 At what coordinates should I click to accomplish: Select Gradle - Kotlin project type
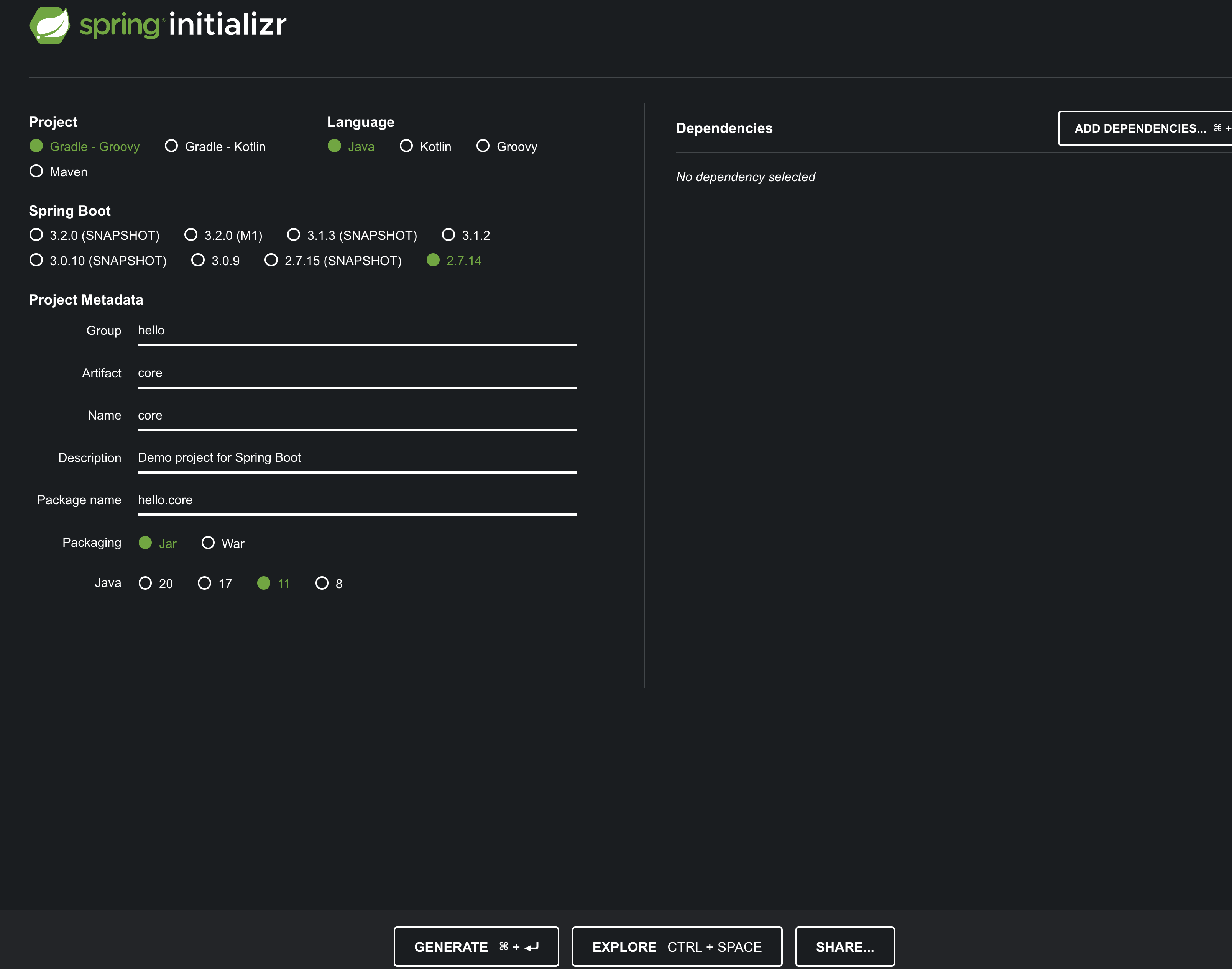(215, 146)
